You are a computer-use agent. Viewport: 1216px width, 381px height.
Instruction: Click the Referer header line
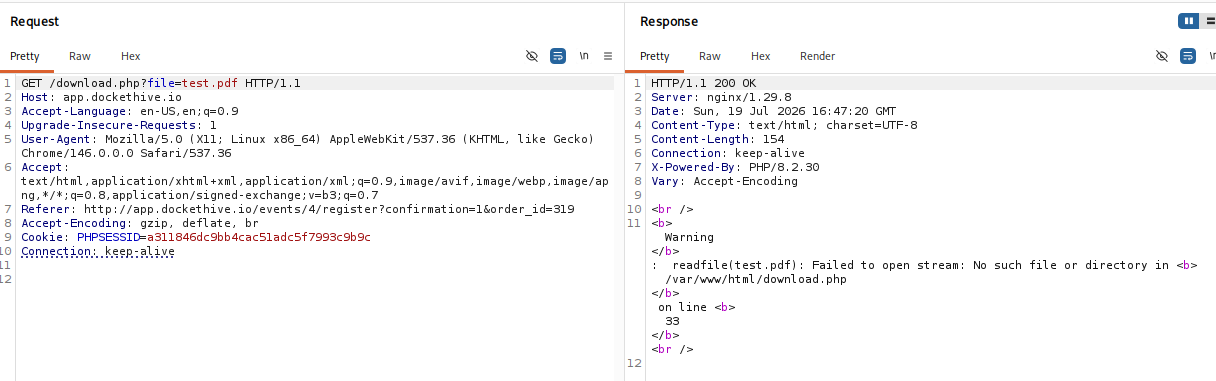[298, 209]
